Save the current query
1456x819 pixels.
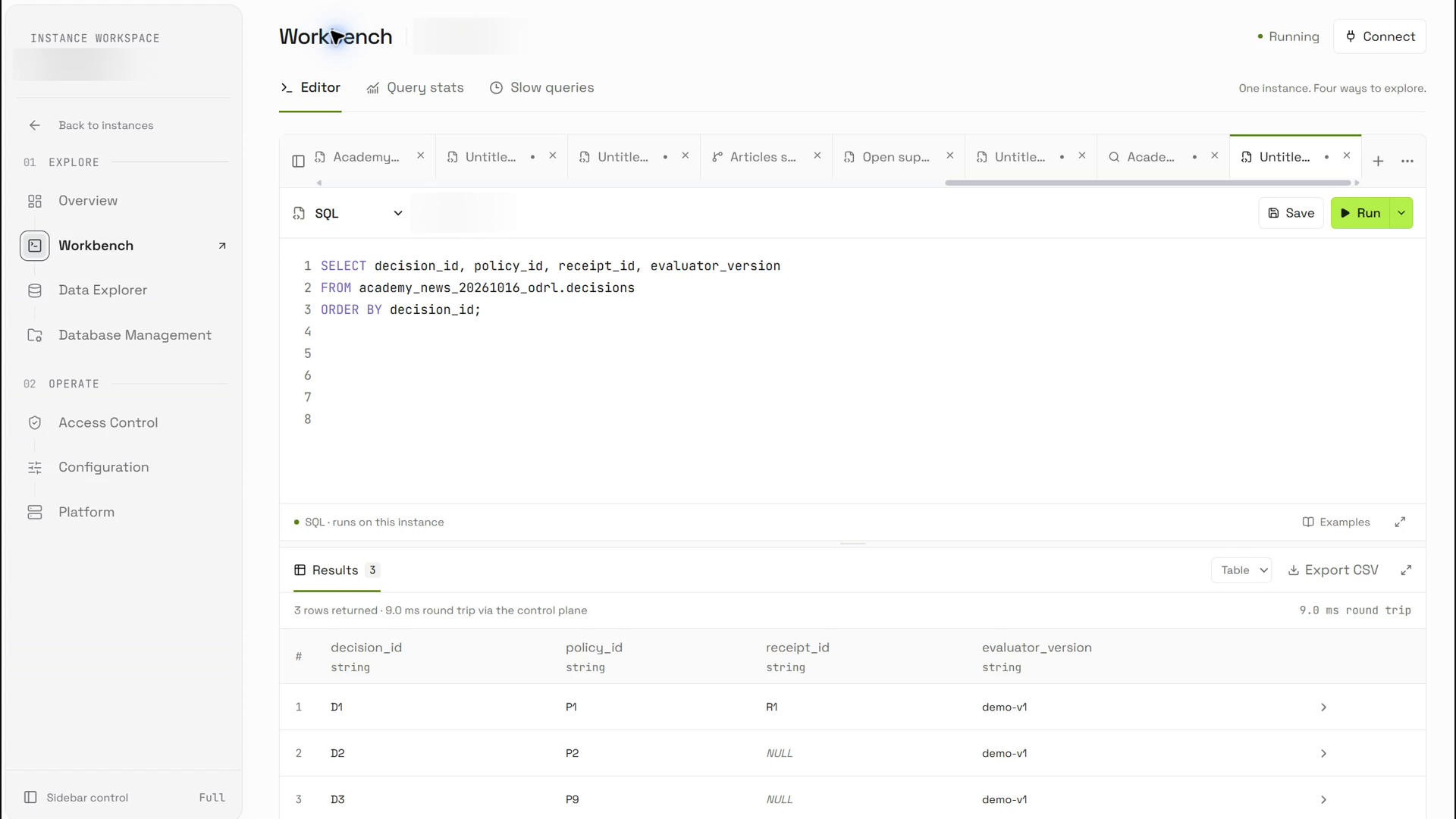point(1291,213)
